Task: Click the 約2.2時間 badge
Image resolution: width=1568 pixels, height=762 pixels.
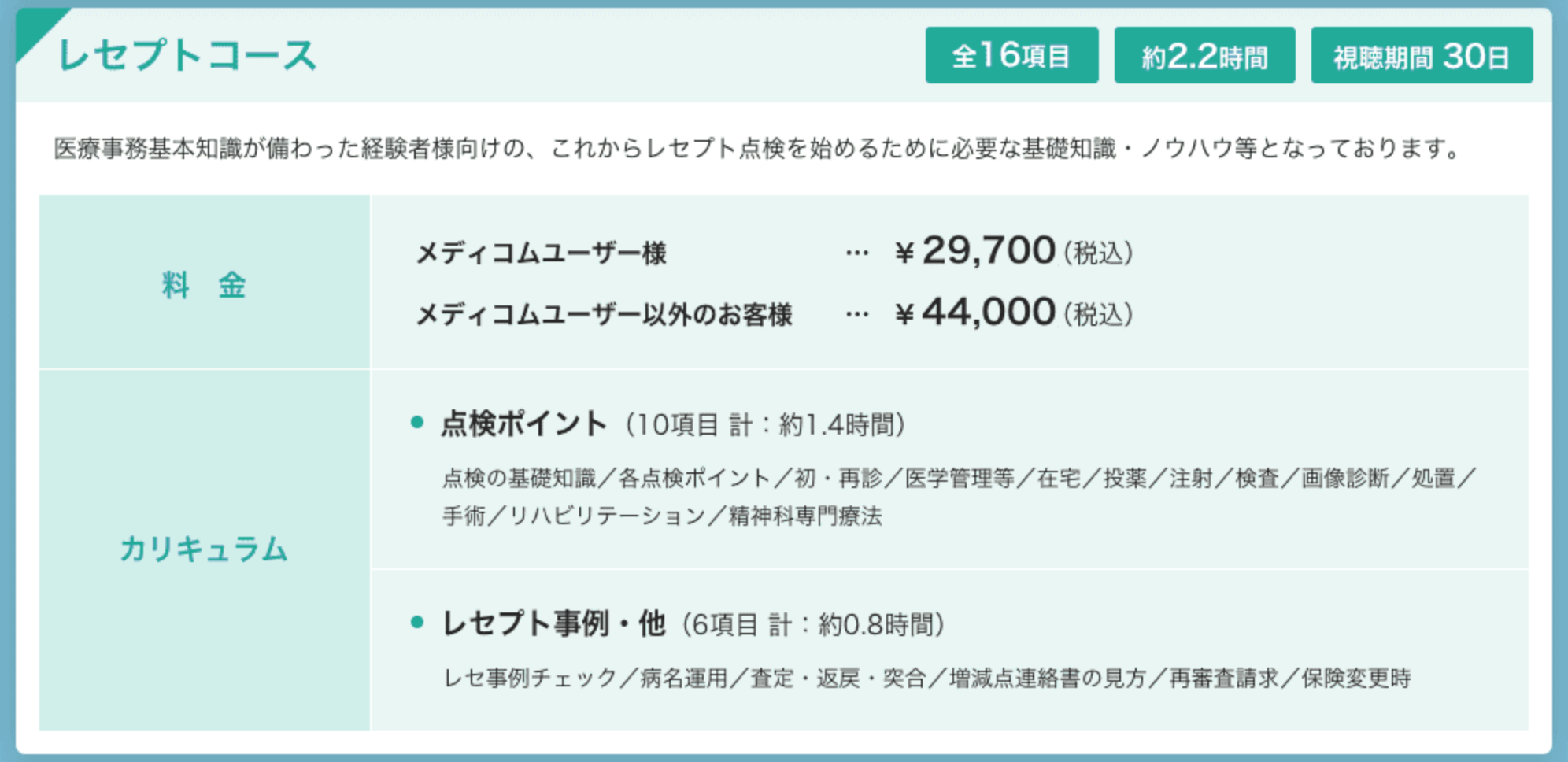Action: coord(1204,55)
